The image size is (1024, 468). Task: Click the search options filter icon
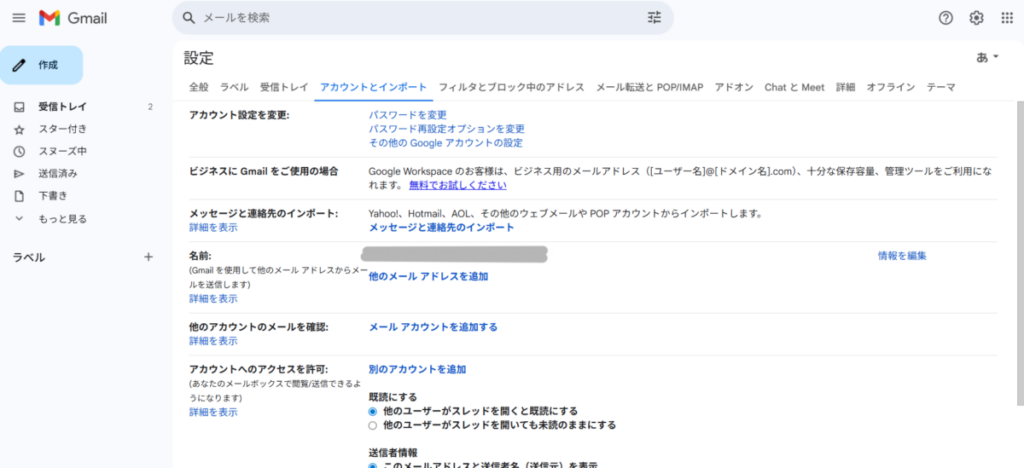pyautogui.click(x=654, y=18)
